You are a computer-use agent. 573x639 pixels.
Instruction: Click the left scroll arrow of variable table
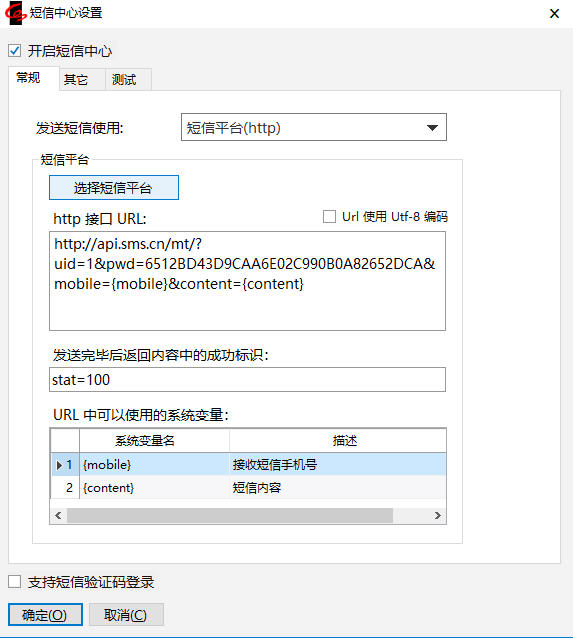[58, 516]
